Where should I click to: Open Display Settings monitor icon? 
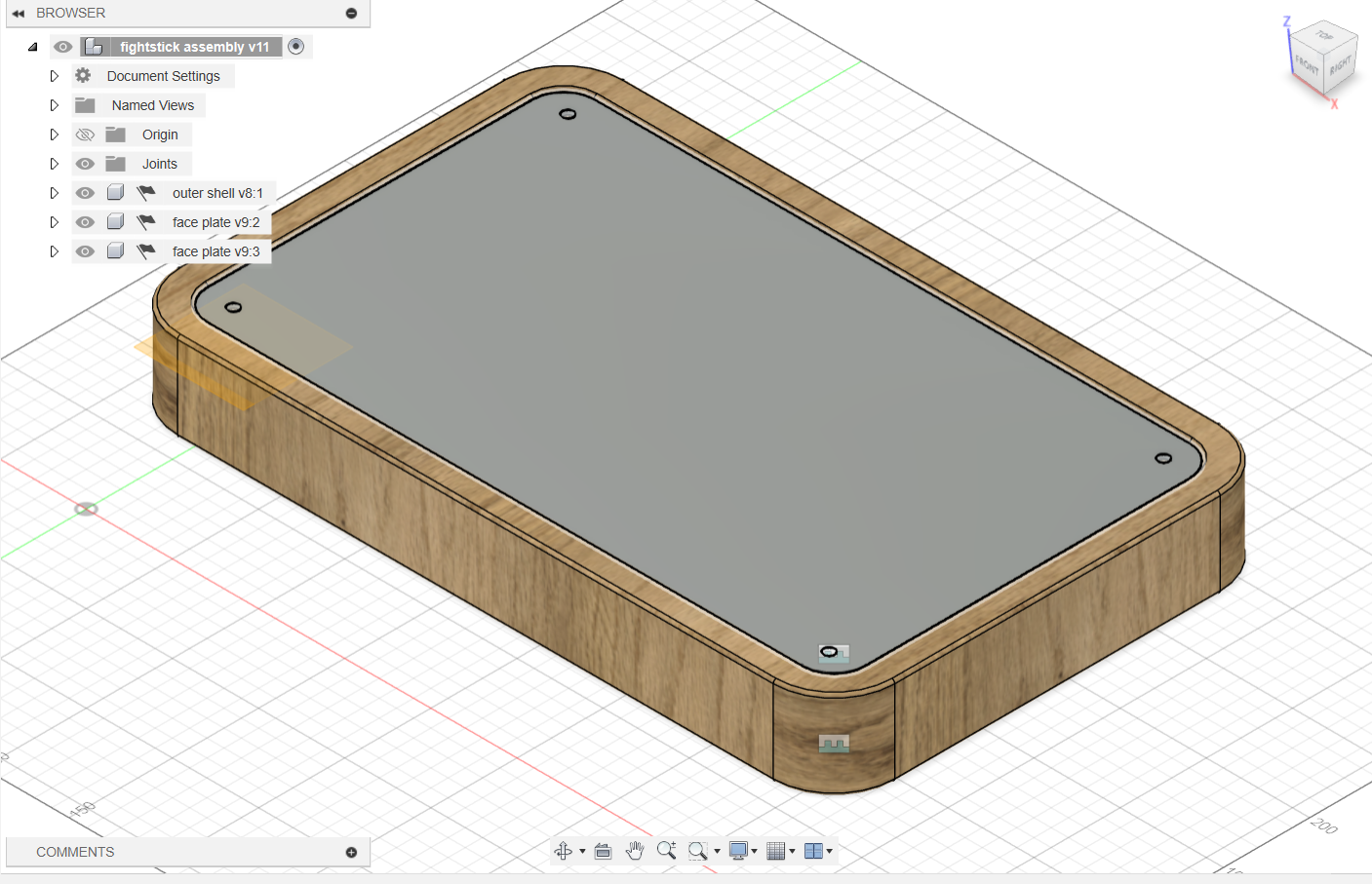click(738, 851)
